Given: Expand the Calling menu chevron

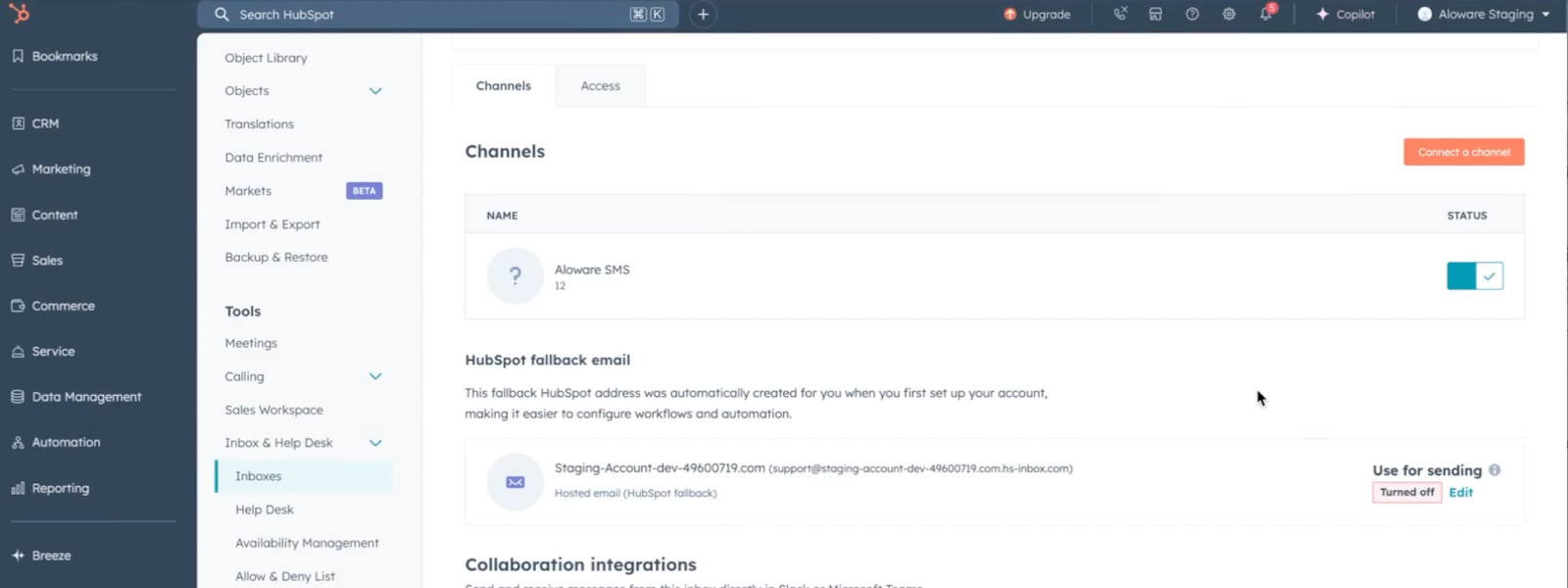Looking at the screenshot, I should (375, 376).
